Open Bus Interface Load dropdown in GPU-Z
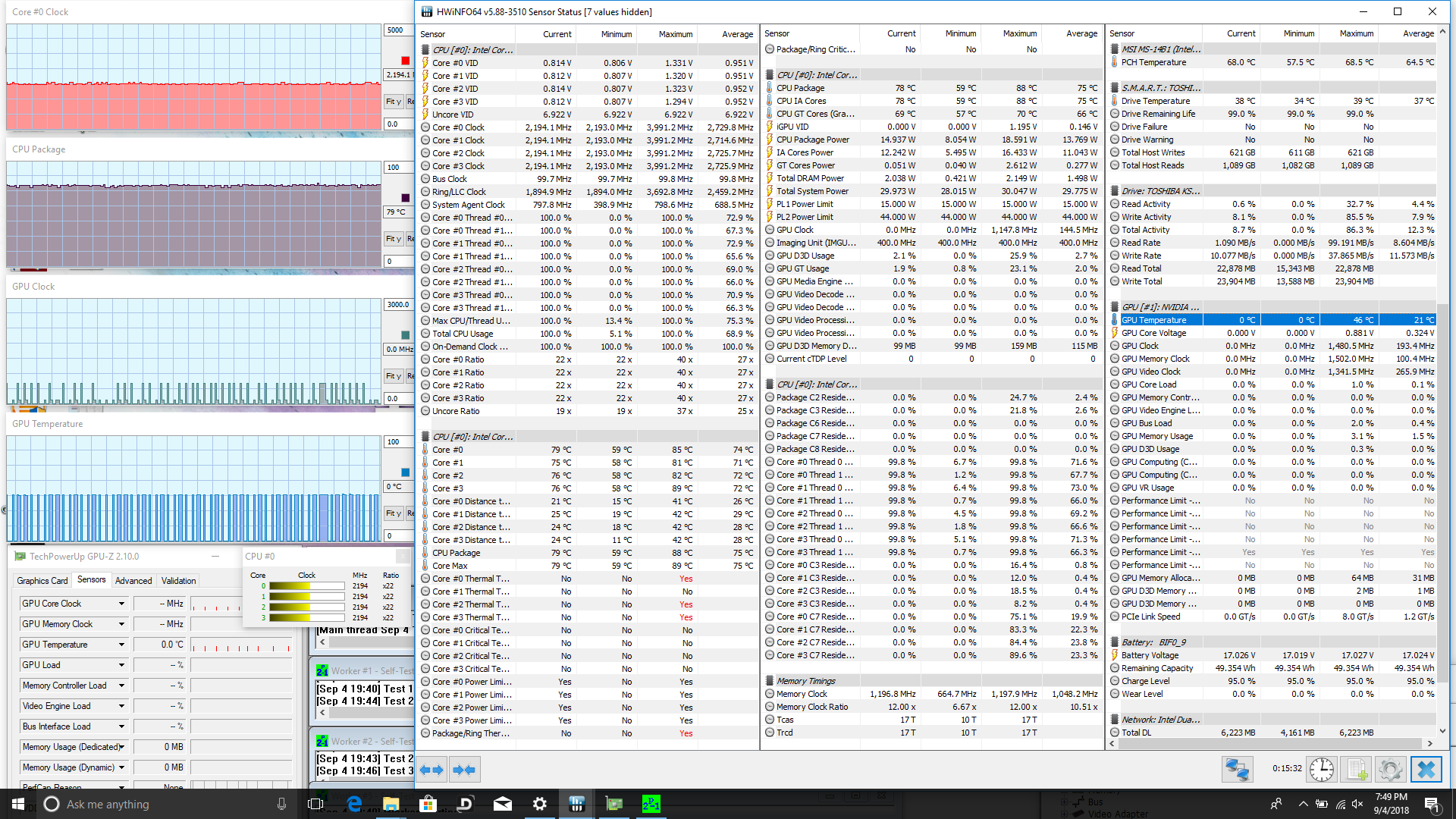 (121, 726)
